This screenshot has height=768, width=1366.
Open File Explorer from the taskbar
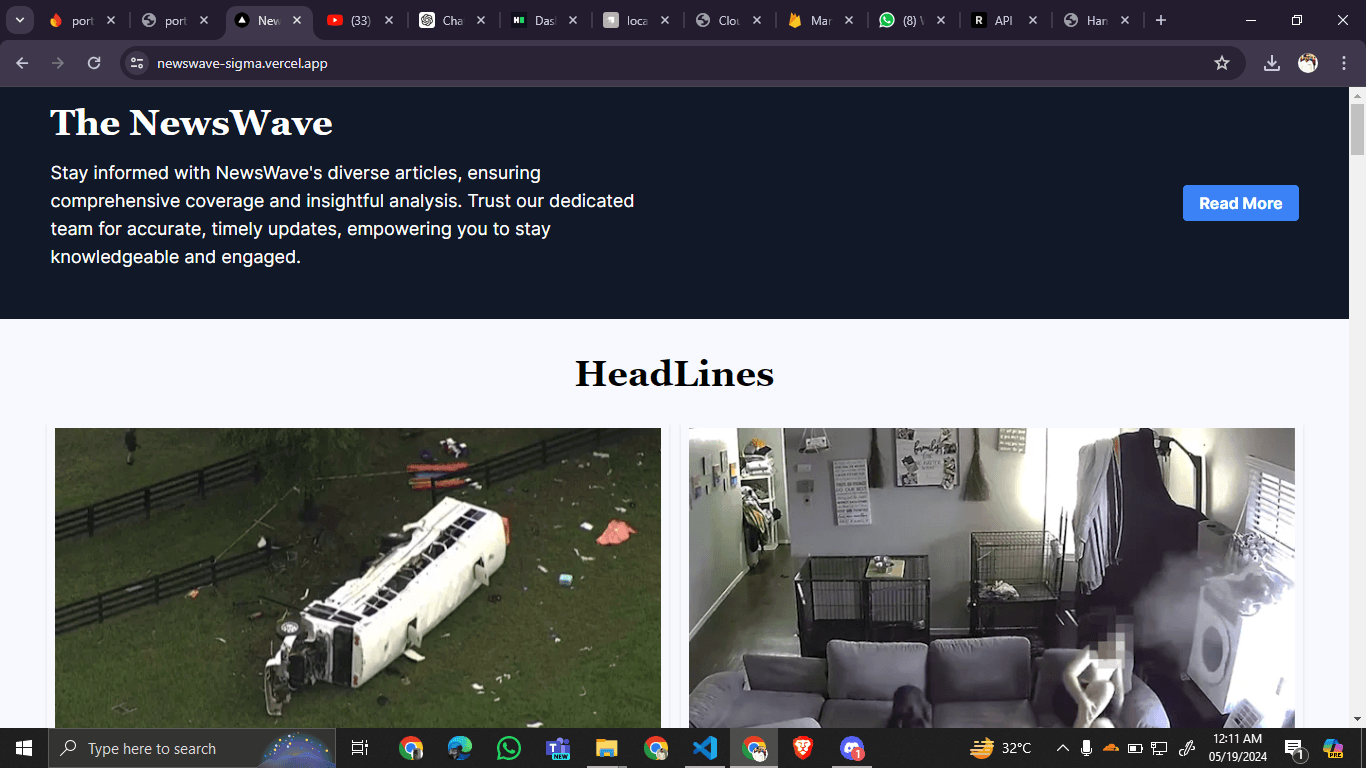[x=607, y=748]
